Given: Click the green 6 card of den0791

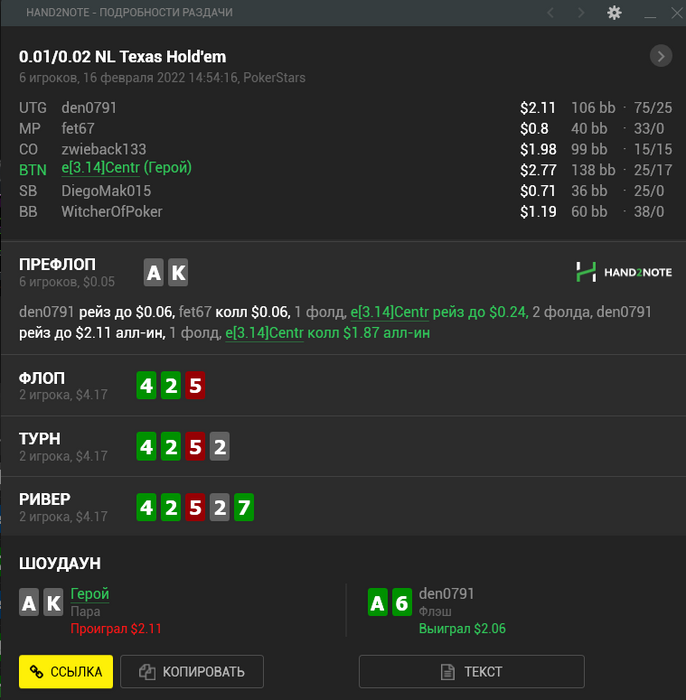Looking at the screenshot, I should (x=402, y=602).
